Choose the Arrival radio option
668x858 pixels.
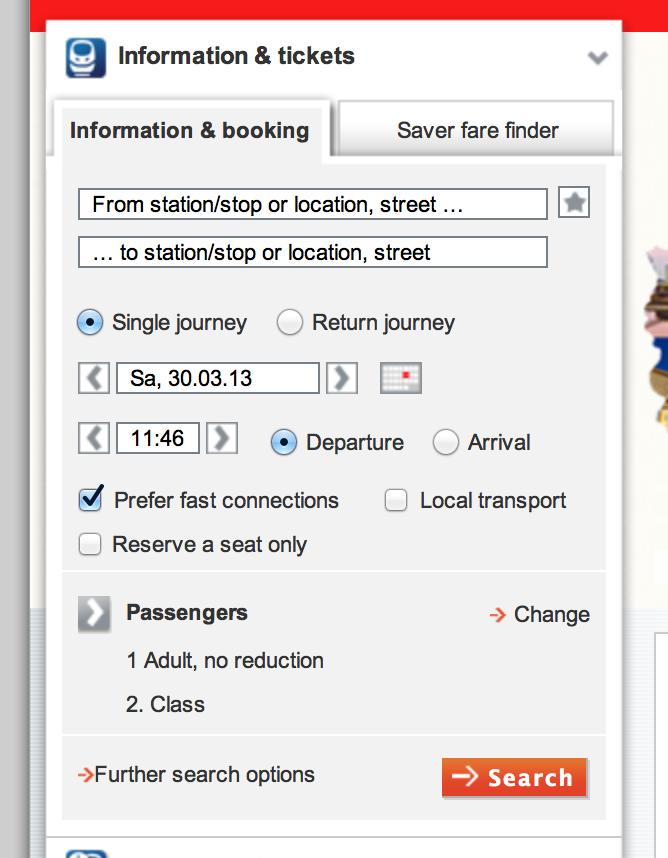446,442
